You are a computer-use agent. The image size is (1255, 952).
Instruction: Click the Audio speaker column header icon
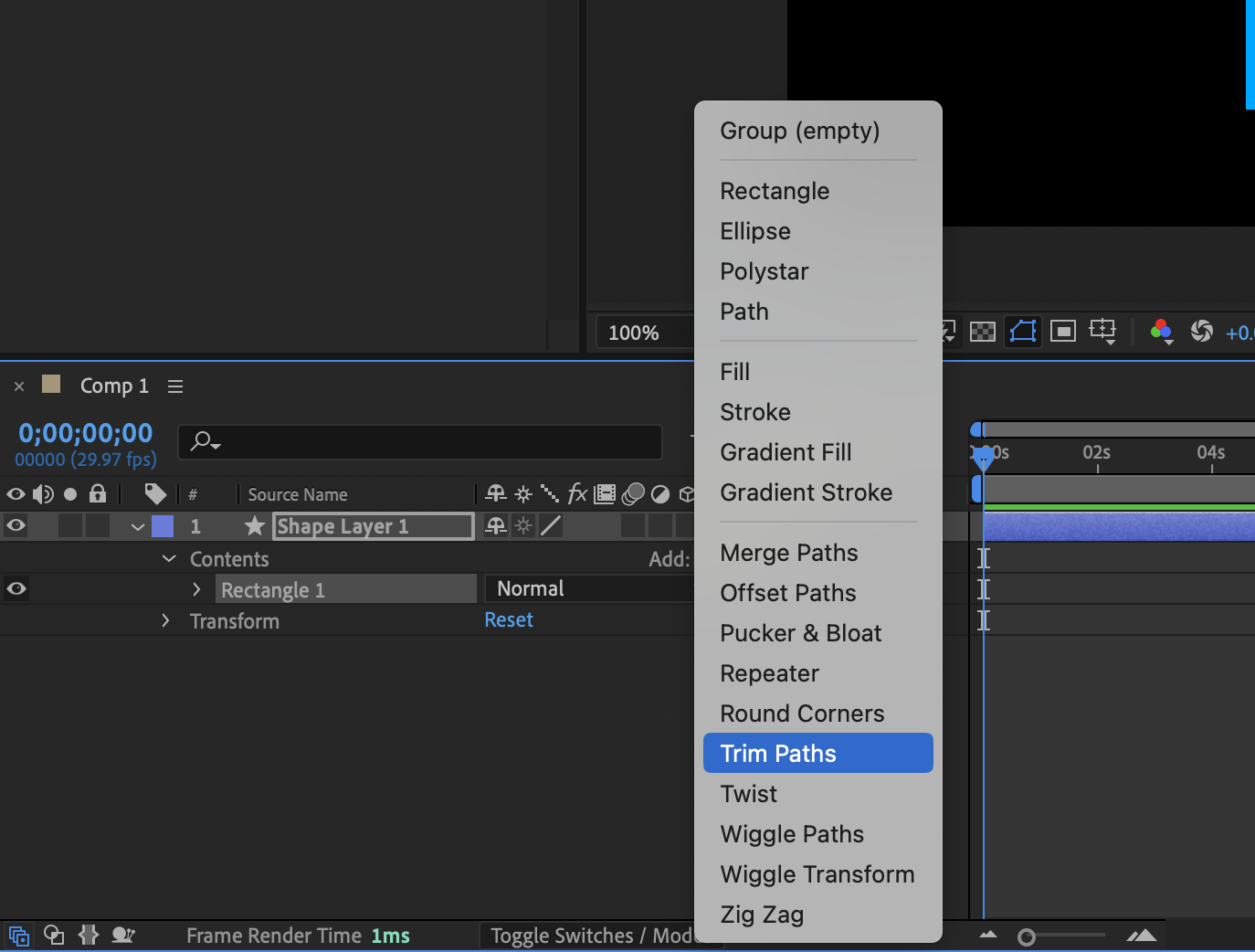pyautogui.click(x=43, y=494)
